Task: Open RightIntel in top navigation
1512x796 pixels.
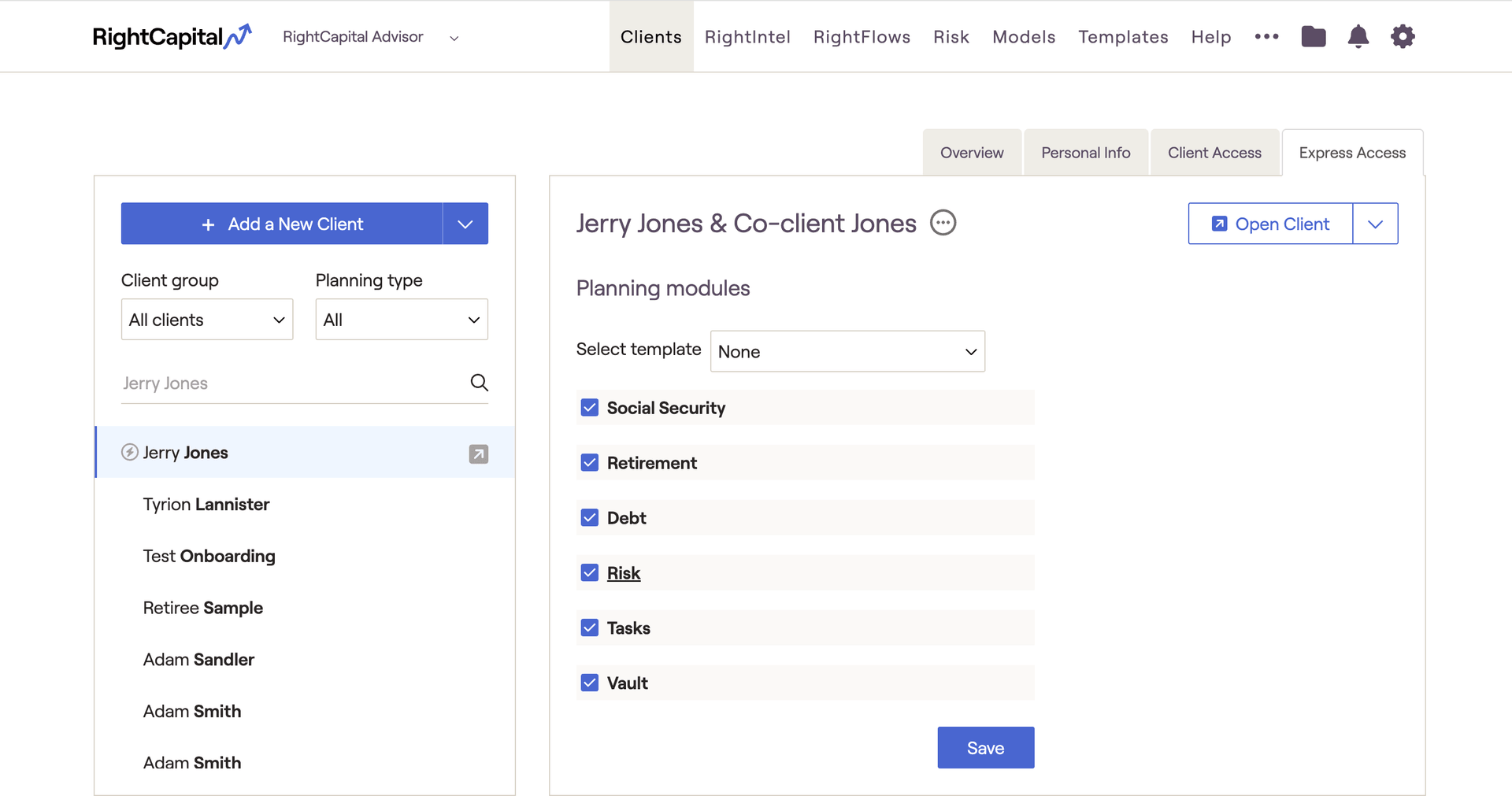Action: point(747,37)
